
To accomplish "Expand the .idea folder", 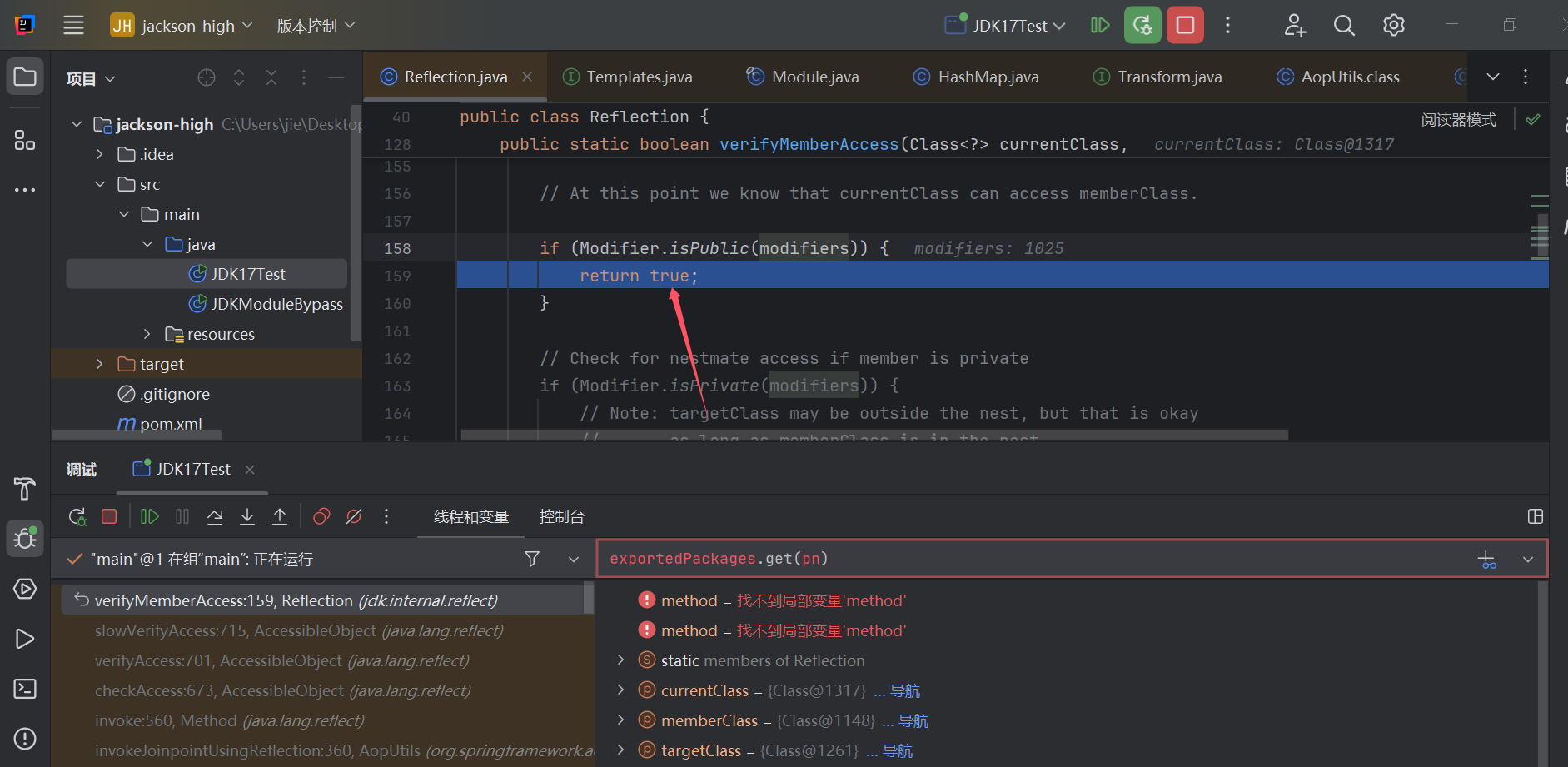I will 99,154.
